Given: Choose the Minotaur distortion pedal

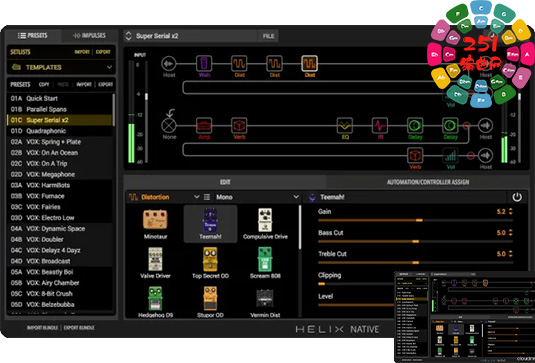Looking at the screenshot, I should pyautogui.click(x=155, y=224).
